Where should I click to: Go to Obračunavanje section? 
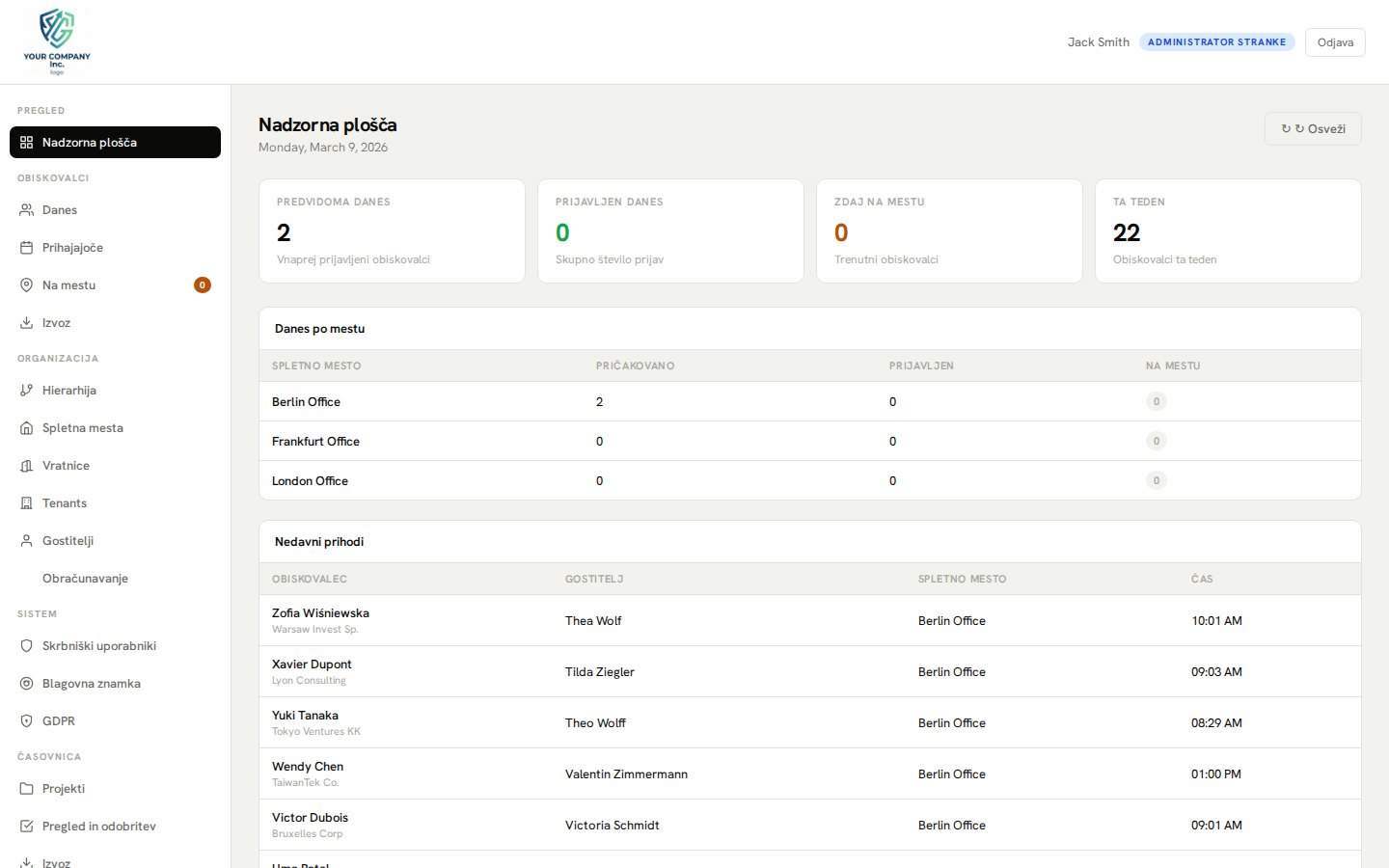point(85,579)
